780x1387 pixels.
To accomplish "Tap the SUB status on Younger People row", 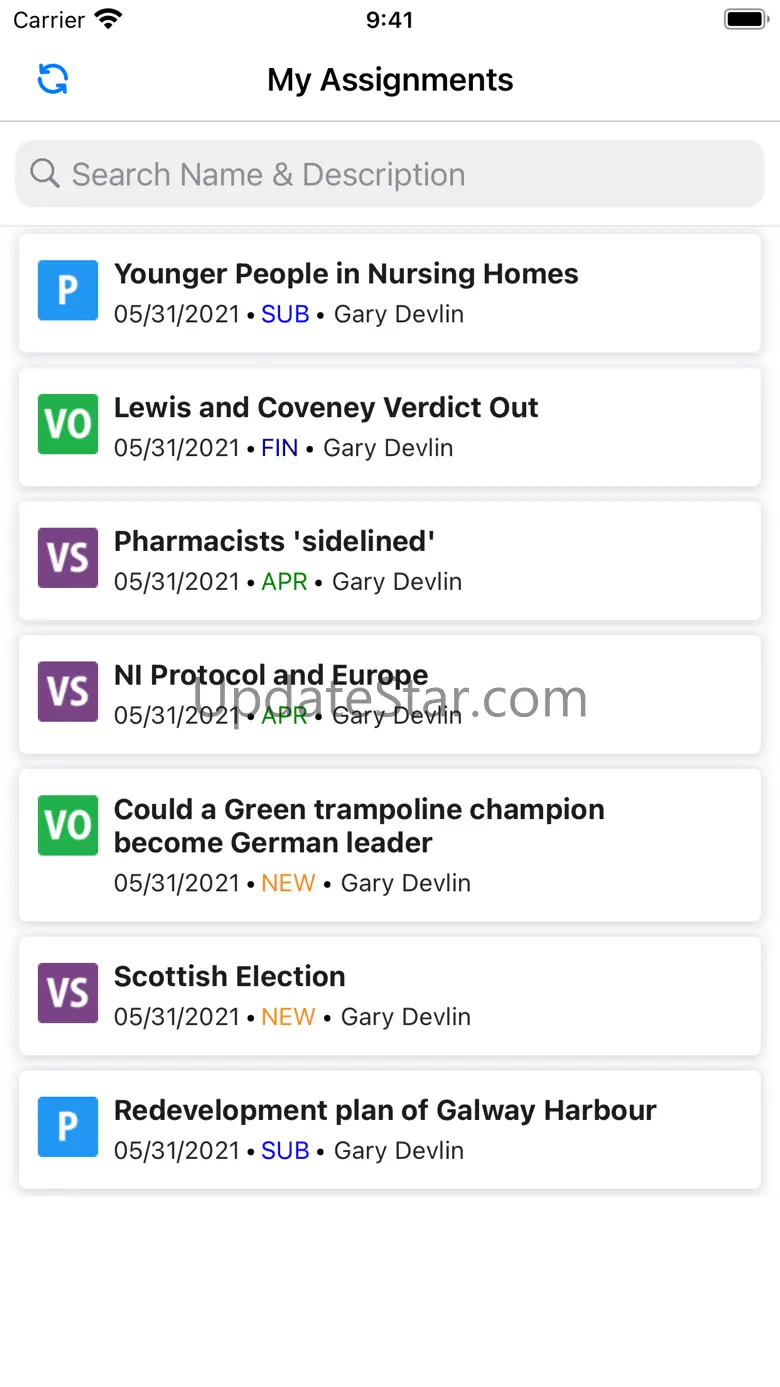I will pos(285,314).
